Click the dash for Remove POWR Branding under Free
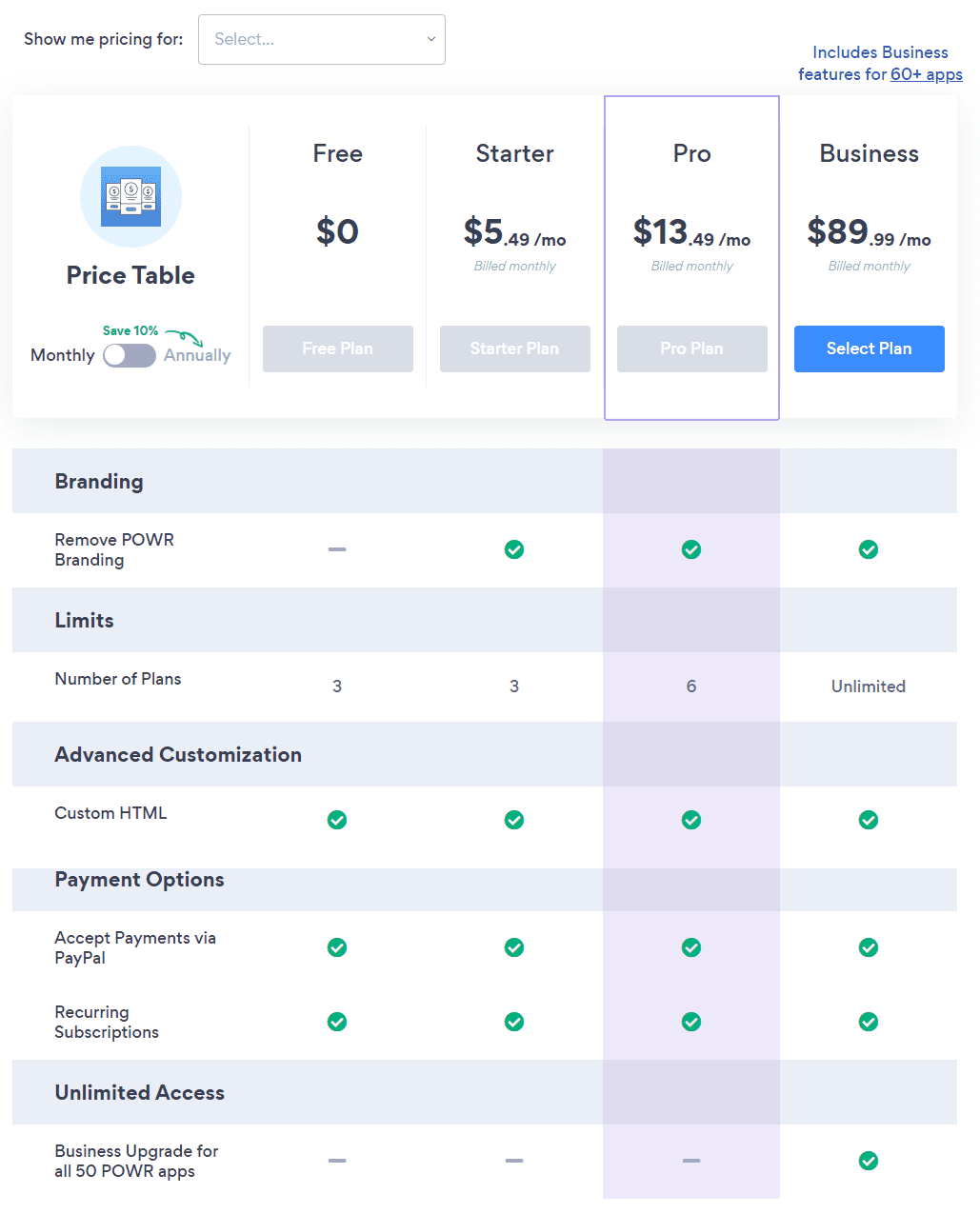Viewport: 980px width, 1214px height. pos(337,549)
